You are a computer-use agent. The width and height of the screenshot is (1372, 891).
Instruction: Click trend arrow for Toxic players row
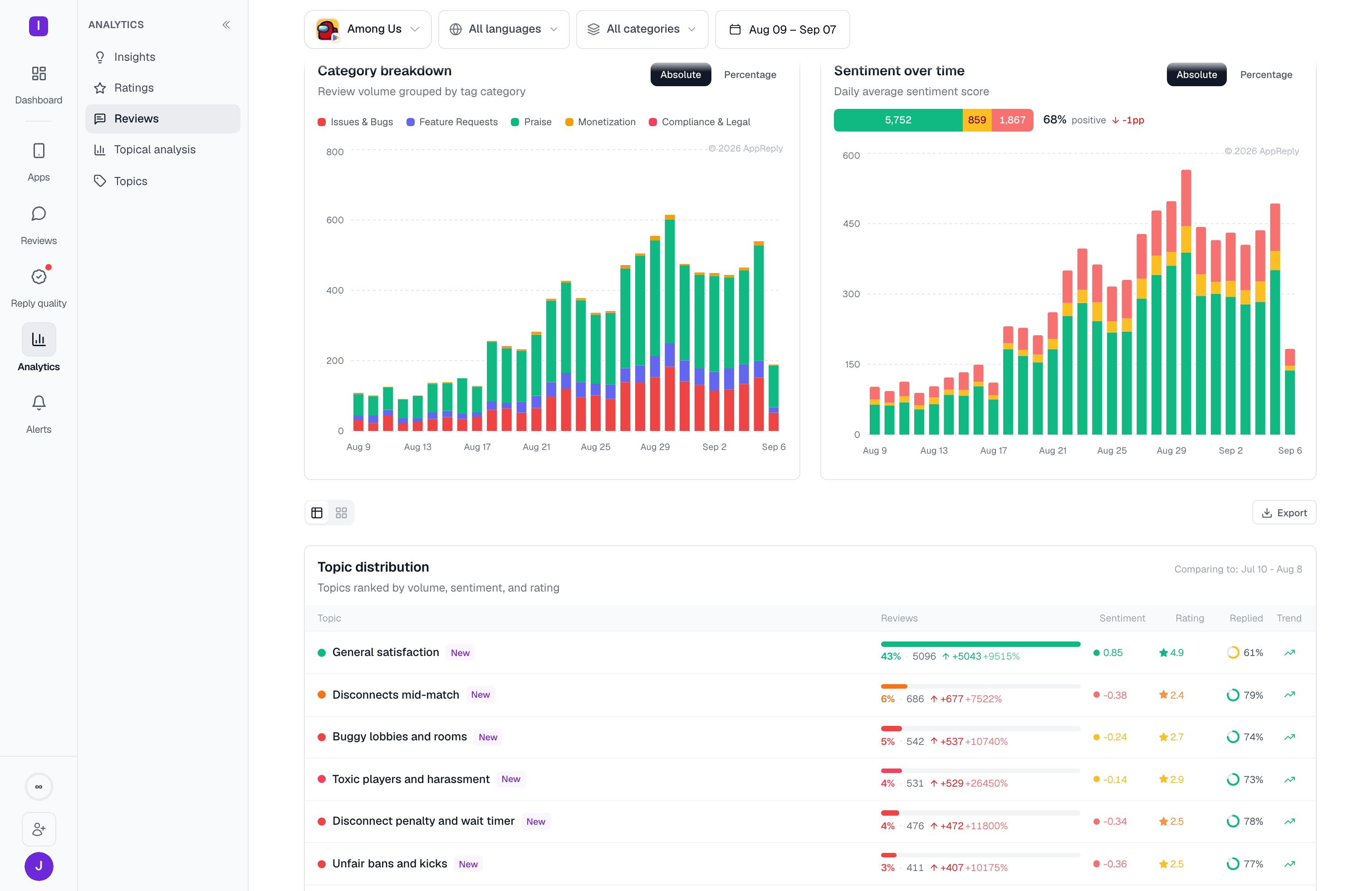pos(1290,779)
